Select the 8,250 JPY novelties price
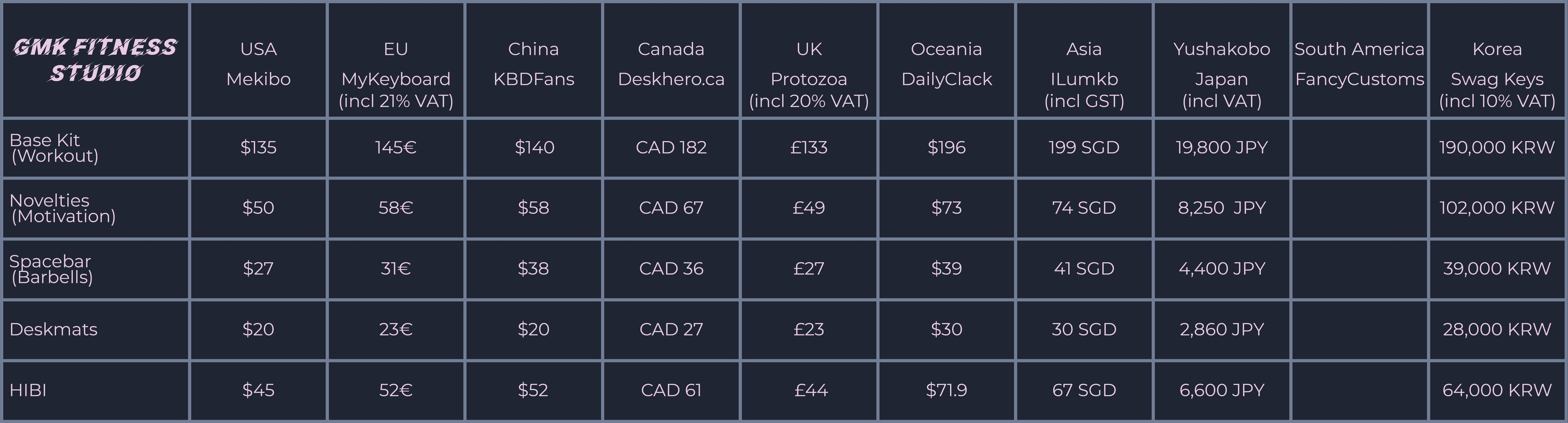1568x423 pixels. pyautogui.click(x=1221, y=208)
